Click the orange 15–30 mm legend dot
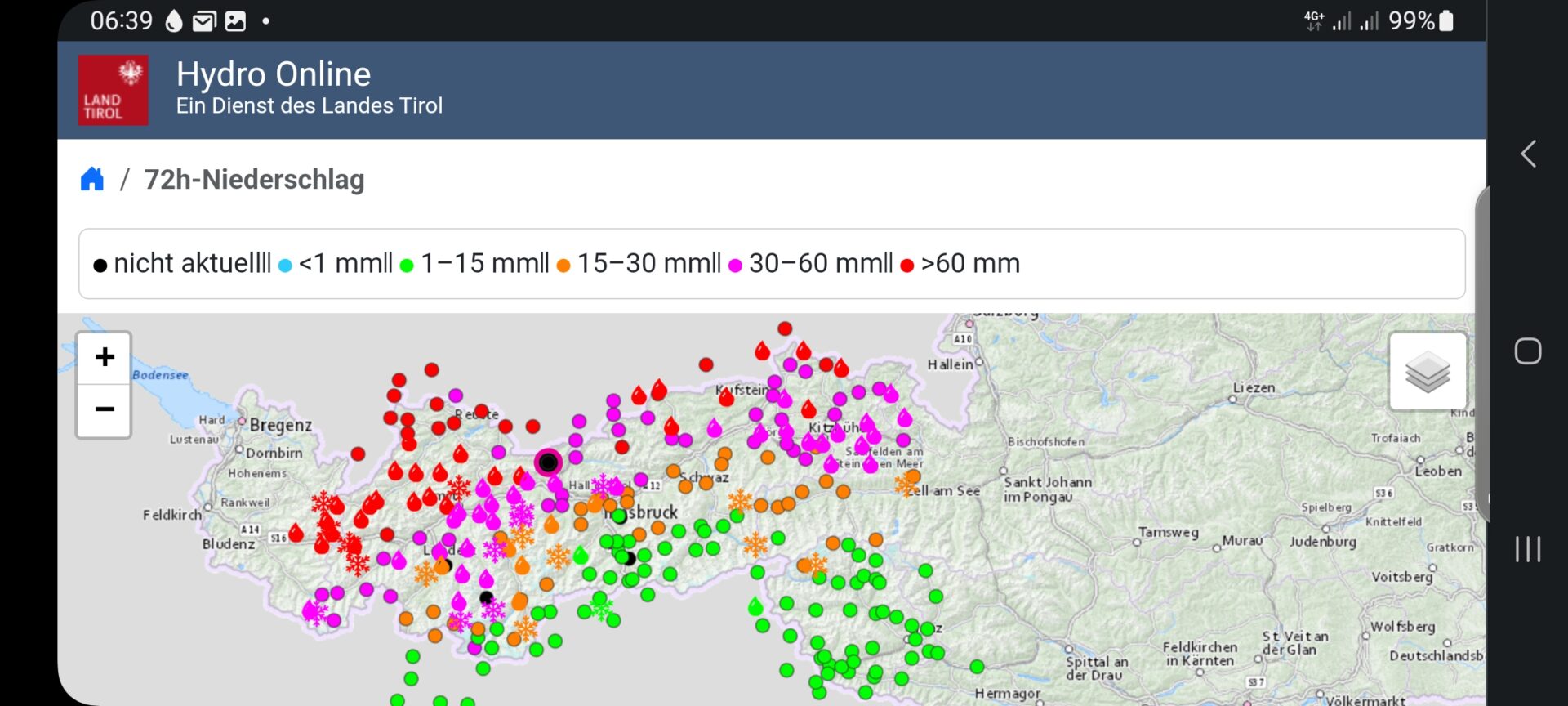This screenshot has width=1568, height=706. coord(563,266)
